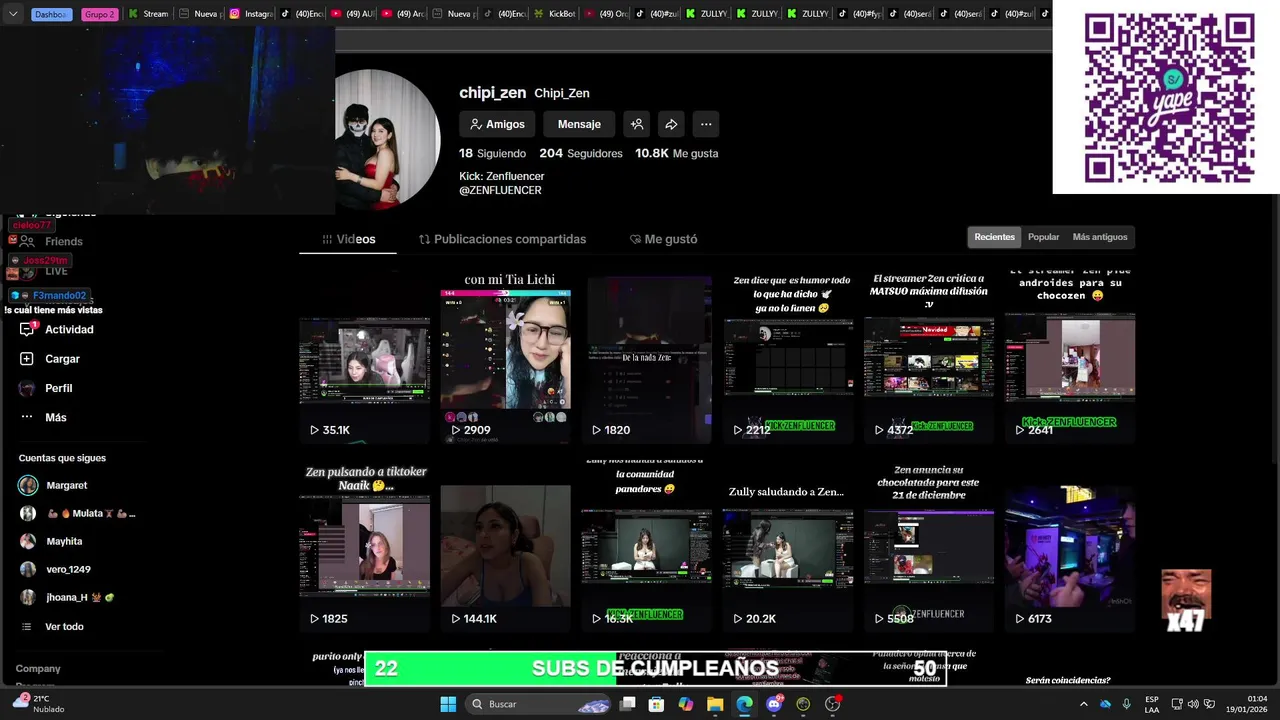Screen dimensions: 1280x720
Task: Open chipi_zen profile picture
Action: 388,140
